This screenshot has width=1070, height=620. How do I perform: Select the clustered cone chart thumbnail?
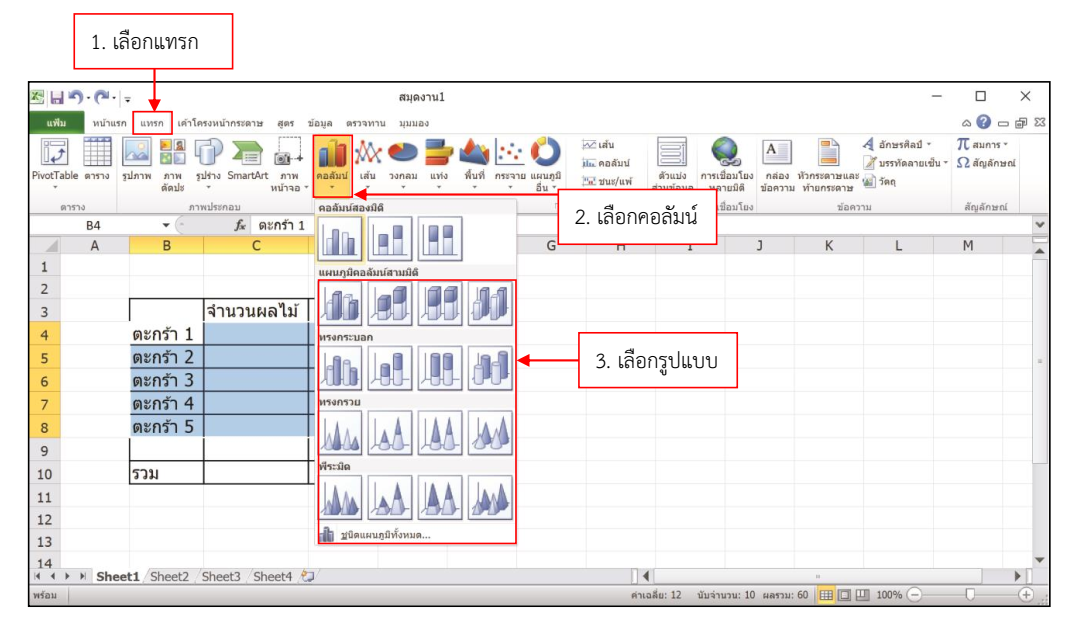(342, 432)
